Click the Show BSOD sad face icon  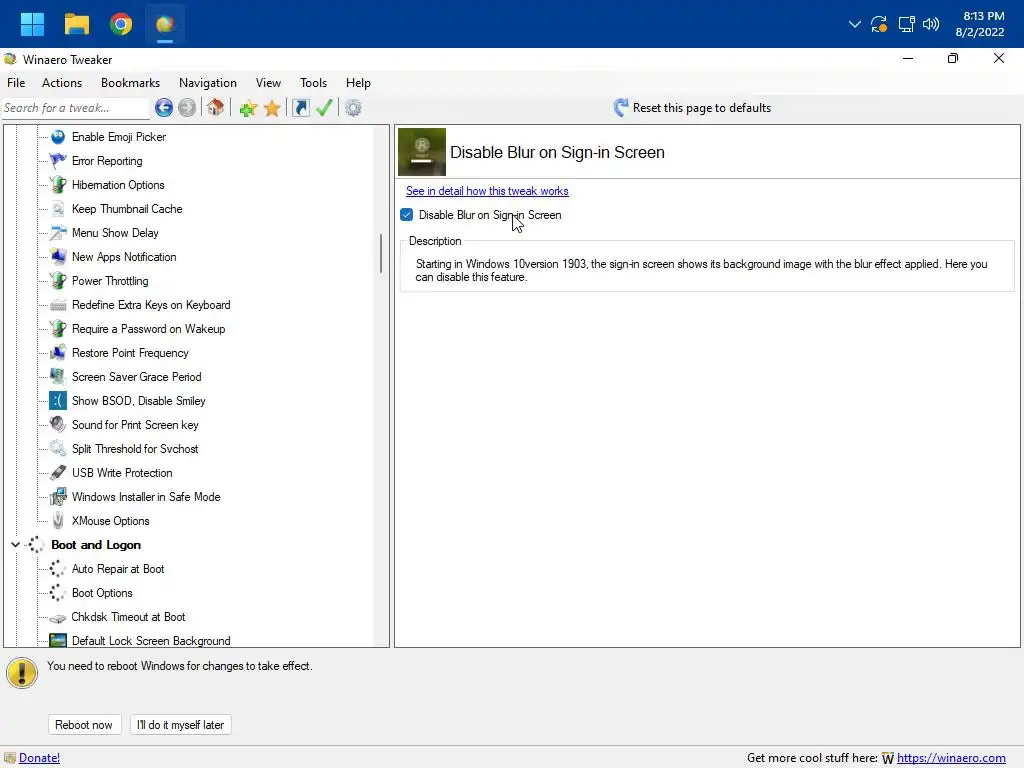point(58,401)
